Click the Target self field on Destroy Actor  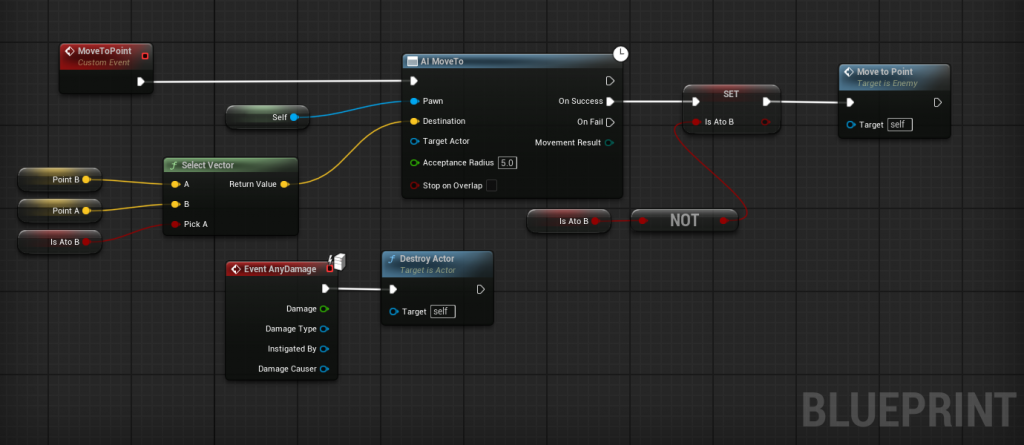(x=442, y=311)
